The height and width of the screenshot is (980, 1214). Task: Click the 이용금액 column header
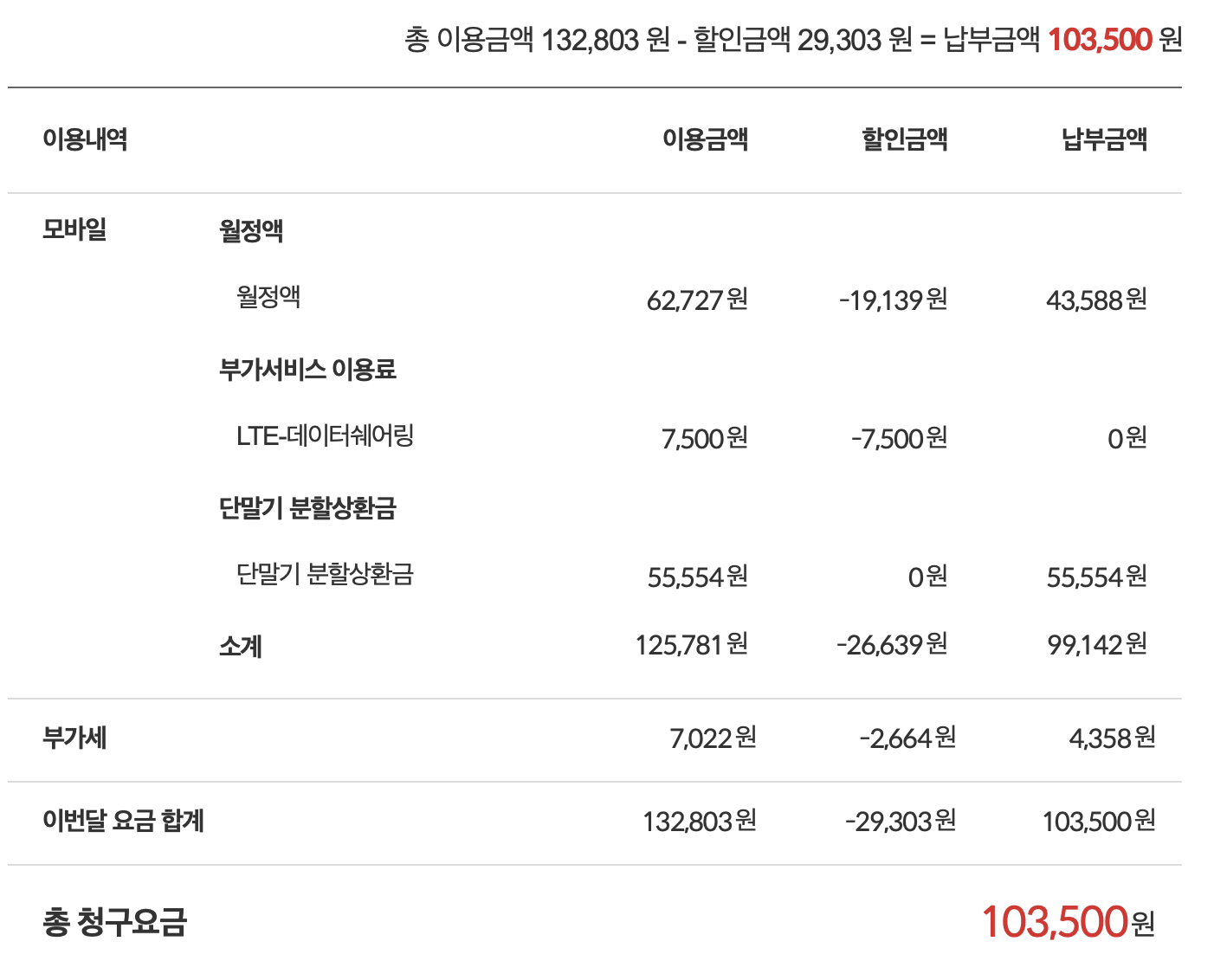705,139
